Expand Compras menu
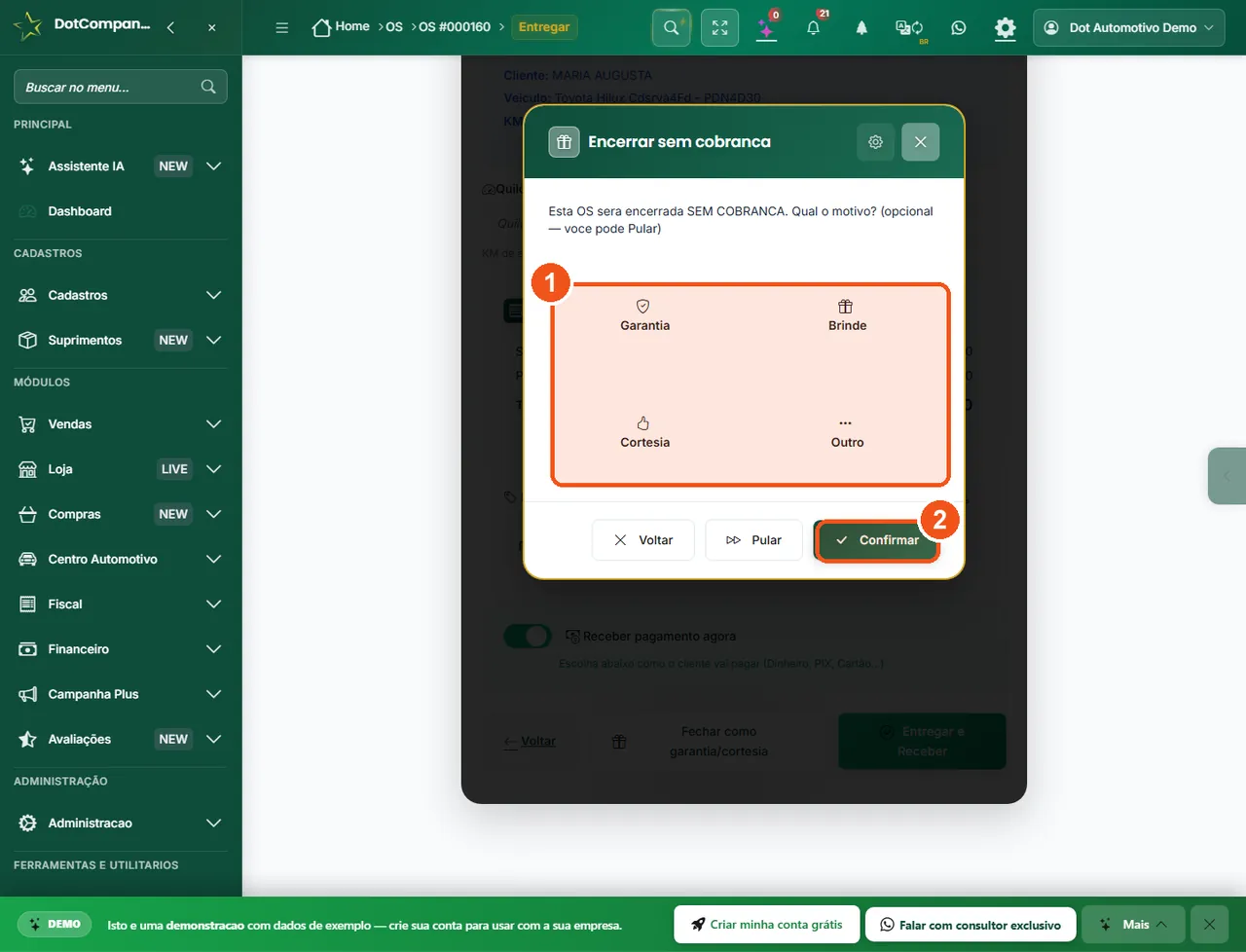 [x=121, y=514]
